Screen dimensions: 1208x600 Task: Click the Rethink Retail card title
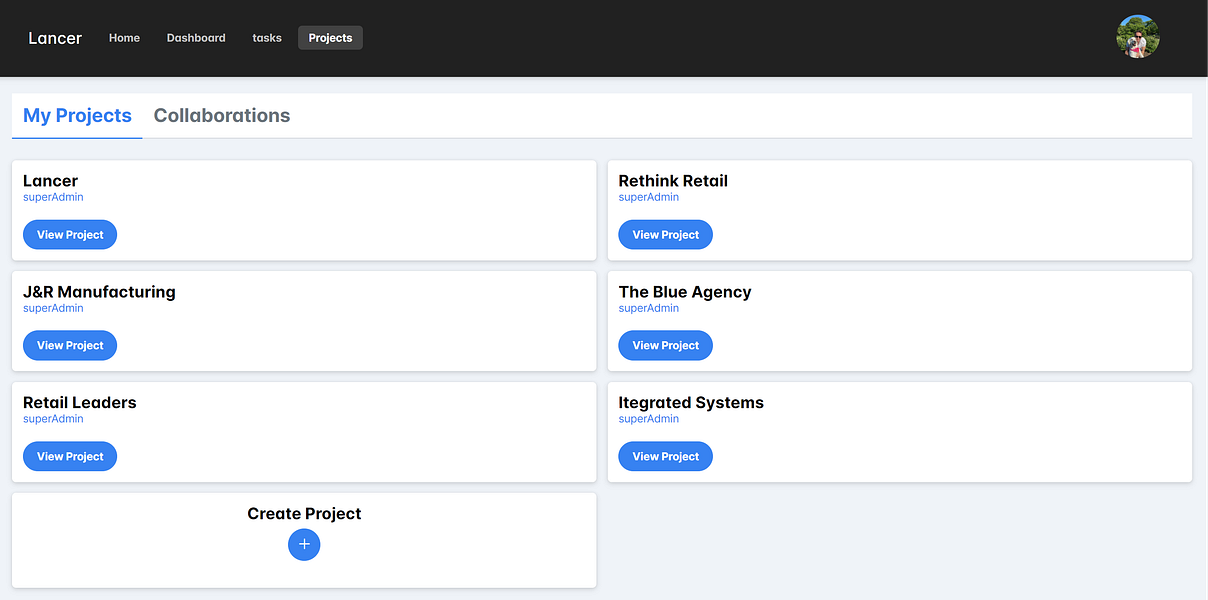tap(673, 181)
